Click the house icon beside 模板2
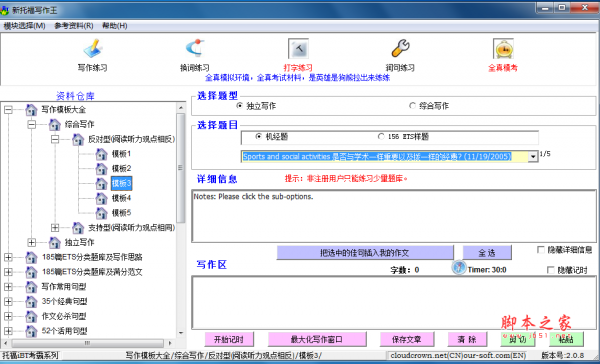Viewport: 600px width, 364px height. pyautogui.click(x=101, y=168)
